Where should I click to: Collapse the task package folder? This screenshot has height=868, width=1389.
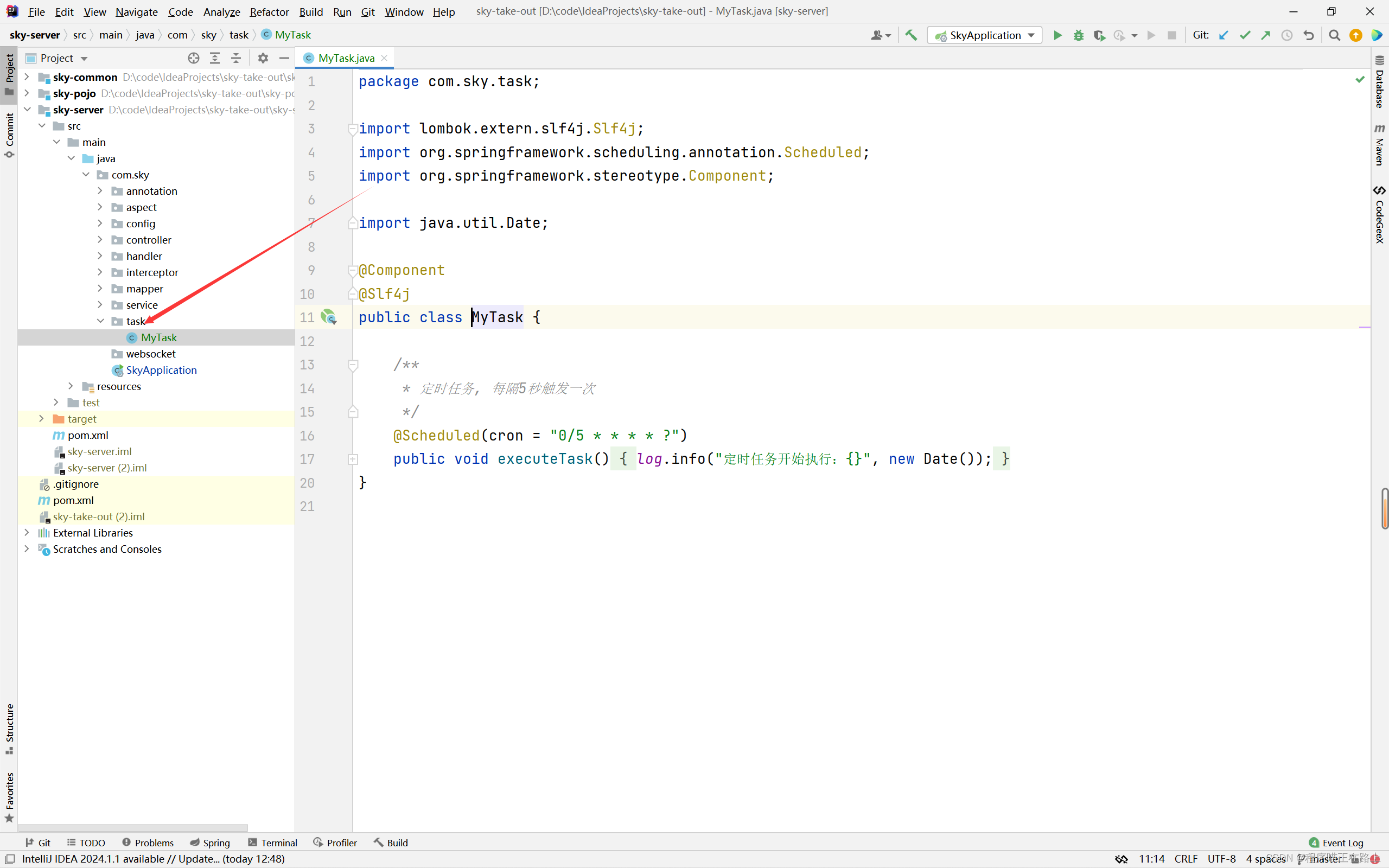coord(100,321)
